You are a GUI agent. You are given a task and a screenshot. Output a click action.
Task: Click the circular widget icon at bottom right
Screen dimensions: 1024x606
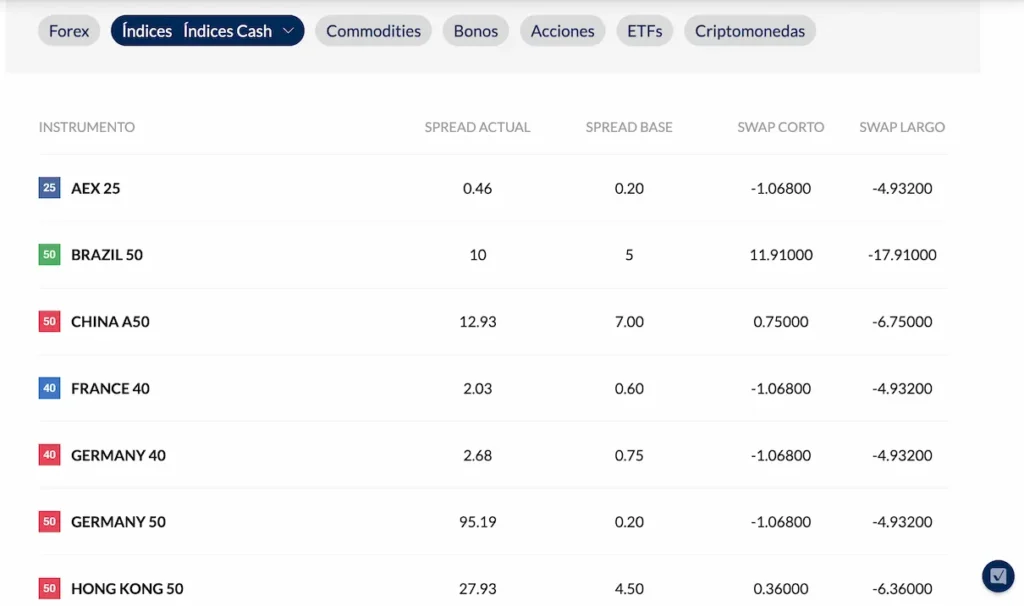997,576
